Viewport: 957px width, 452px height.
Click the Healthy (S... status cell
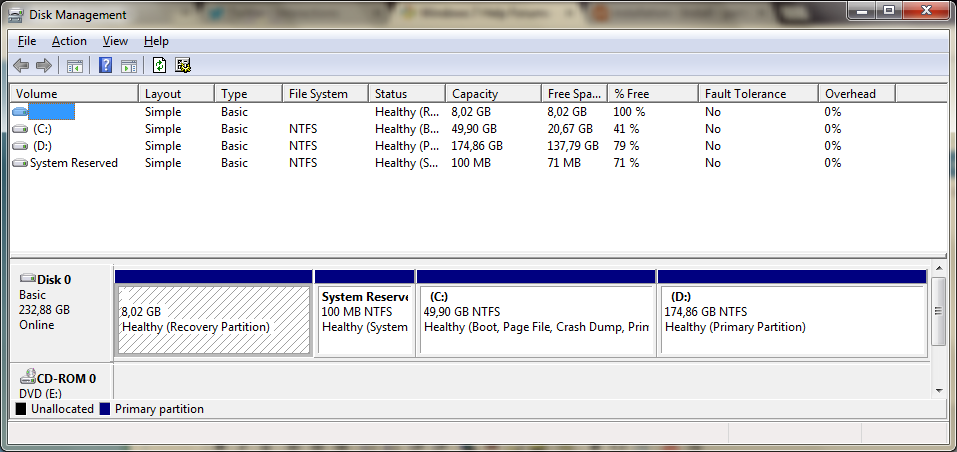(407, 163)
